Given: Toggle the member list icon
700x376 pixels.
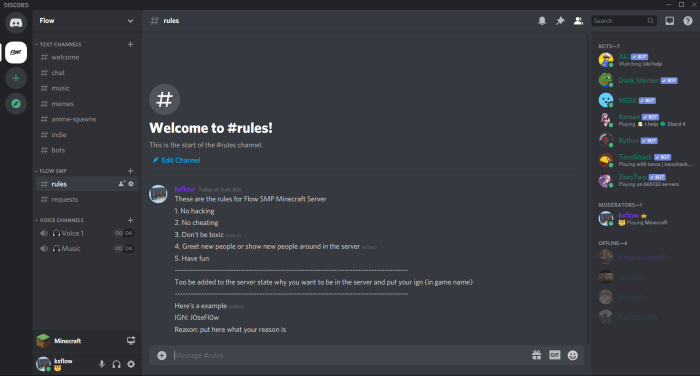Looking at the screenshot, I should (x=578, y=21).
